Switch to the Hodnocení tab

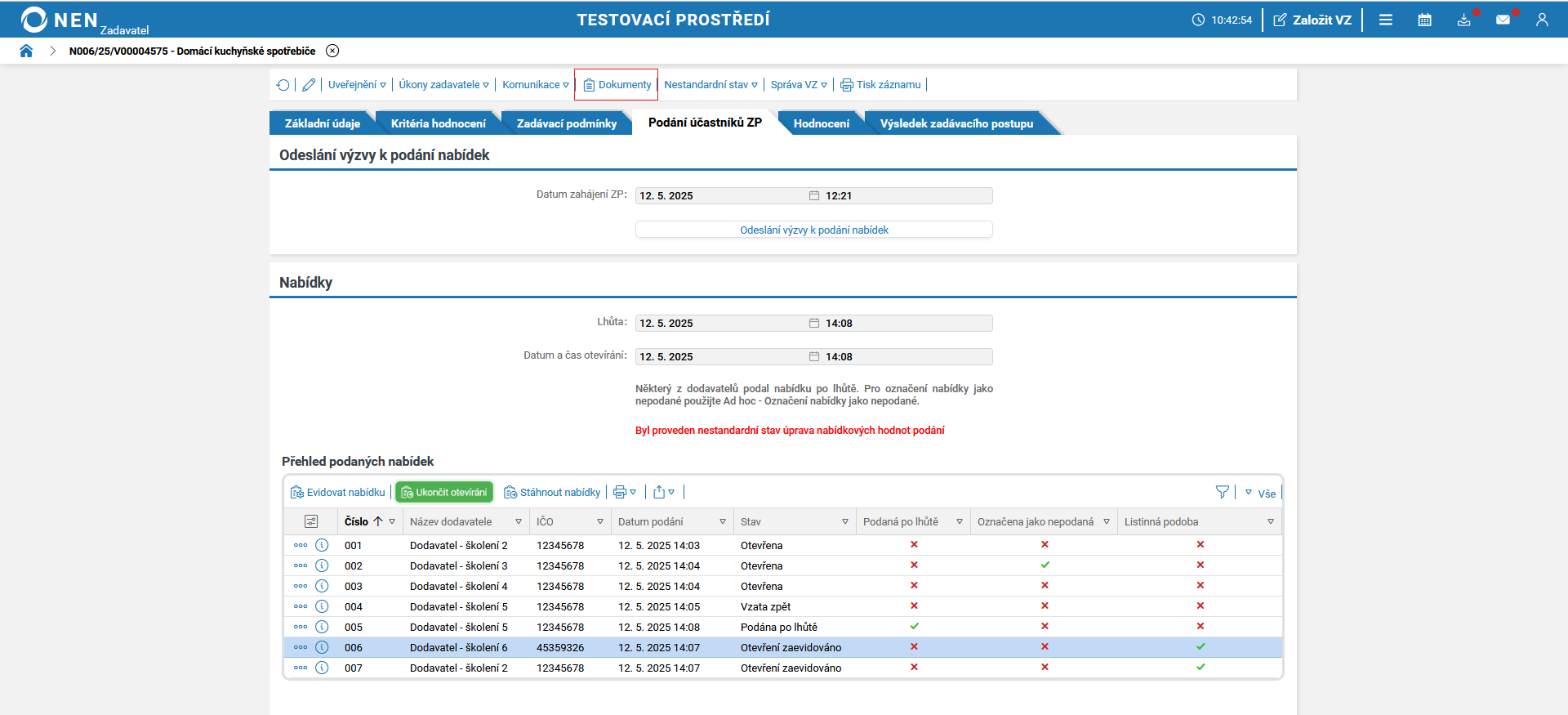point(821,123)
